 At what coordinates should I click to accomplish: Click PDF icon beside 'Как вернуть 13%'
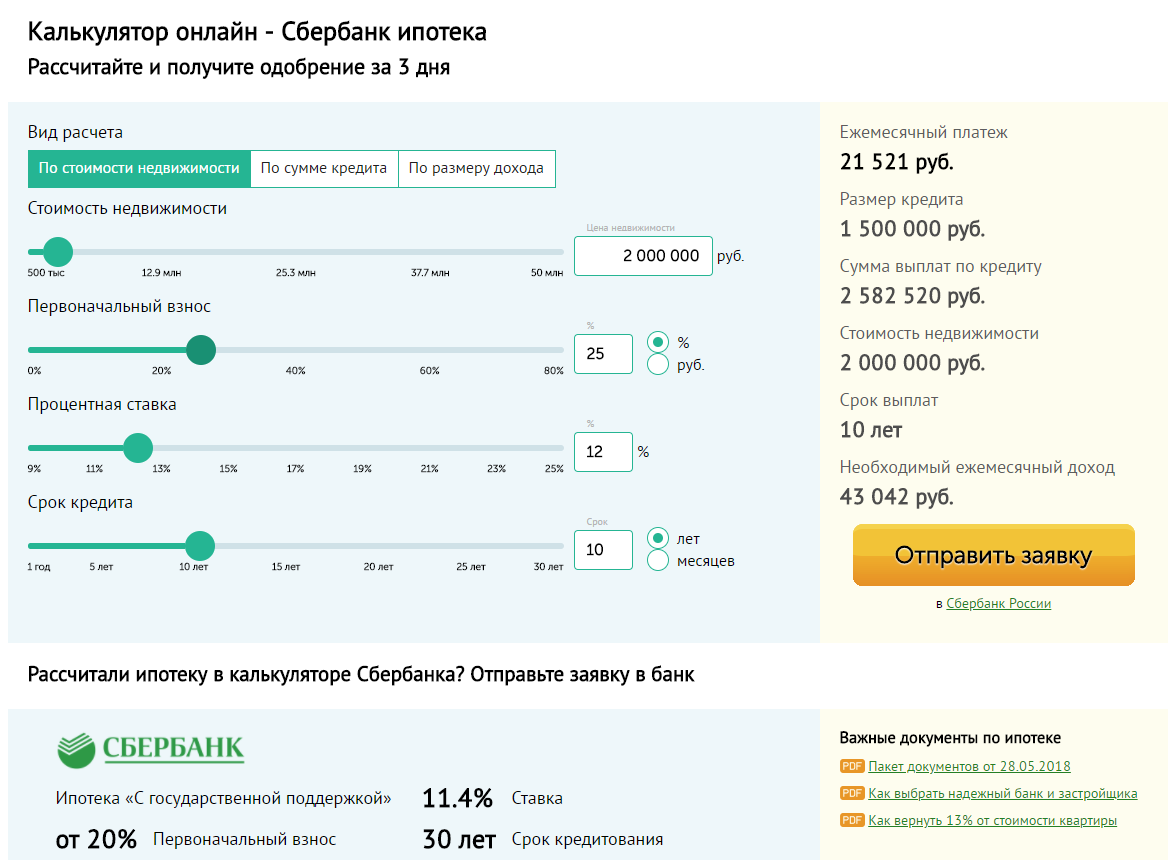[x=852, y=820]
